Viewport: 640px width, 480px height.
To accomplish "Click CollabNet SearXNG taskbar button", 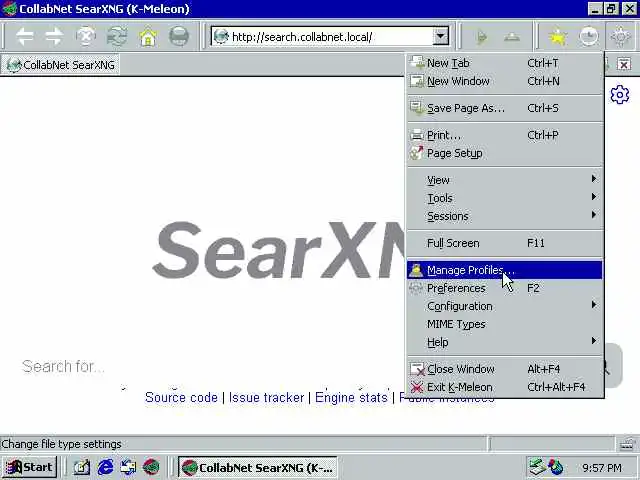I will coord(258,467).
